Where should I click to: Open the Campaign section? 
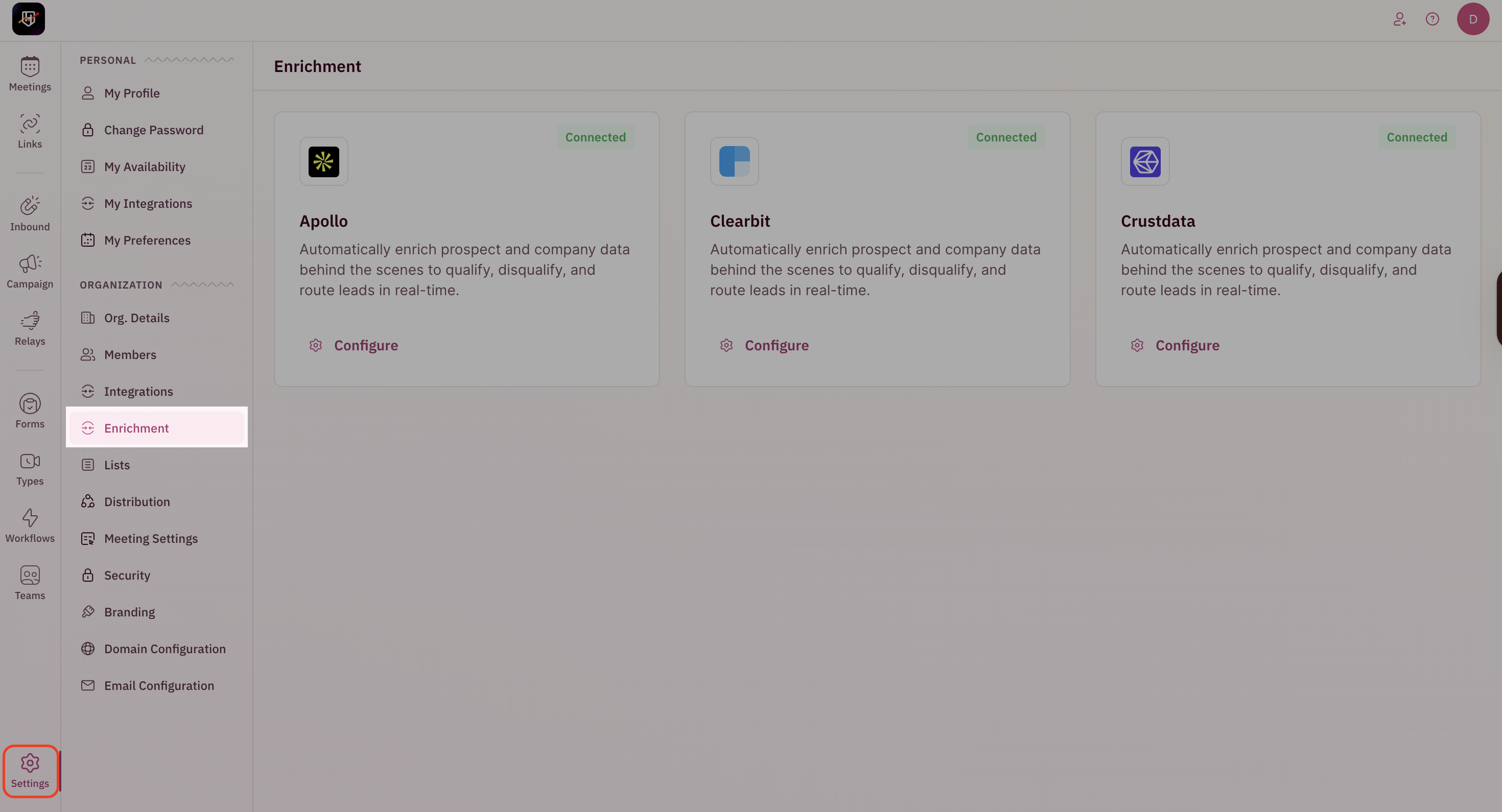pos(30,271)
